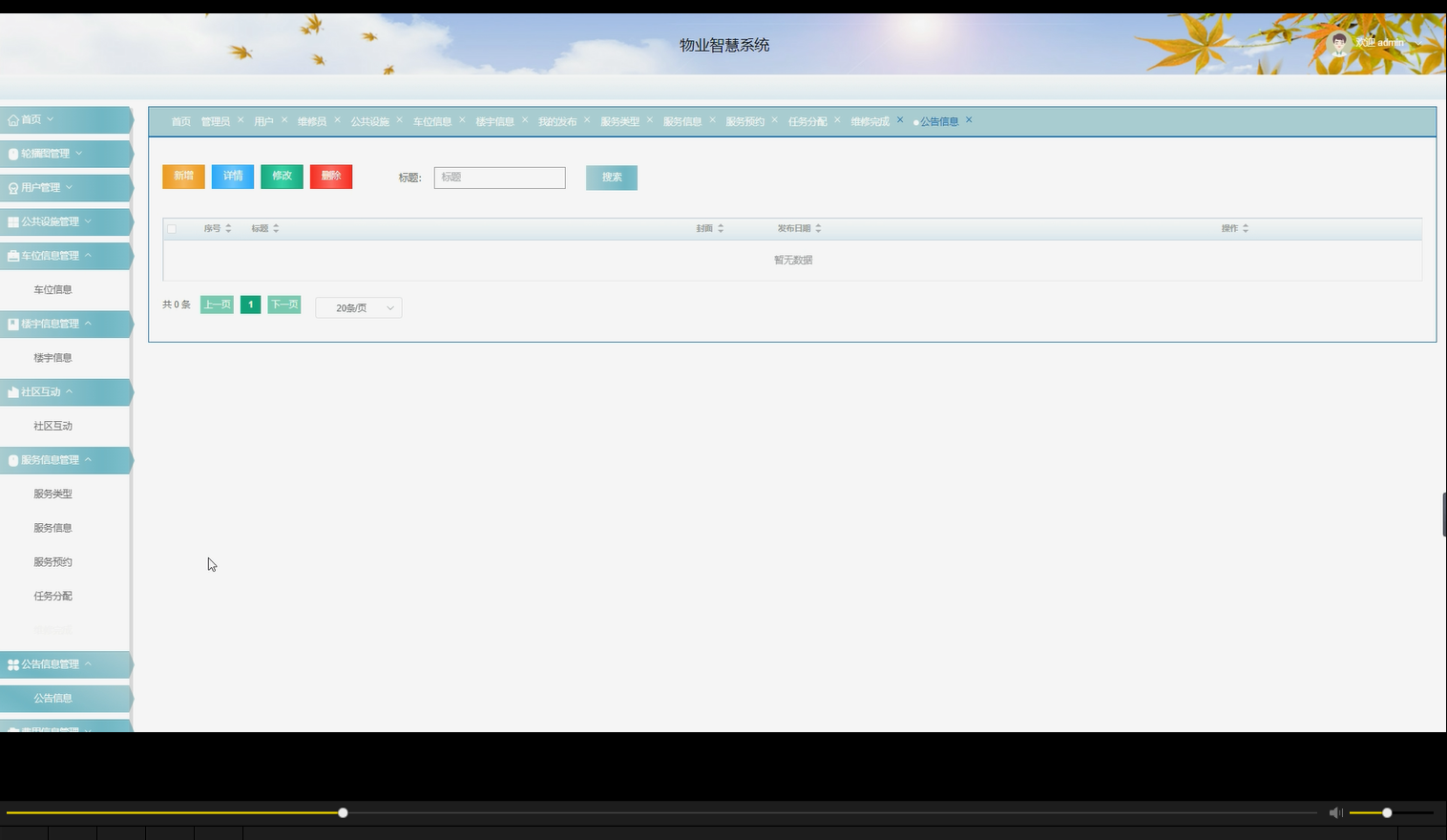Click the user icon beside 用户管理
1447x840 pixels.
11,187
